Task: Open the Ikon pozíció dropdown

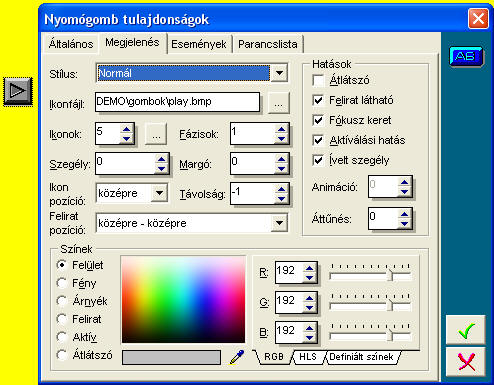Action: pyautogui.click(x=159, y=193)
